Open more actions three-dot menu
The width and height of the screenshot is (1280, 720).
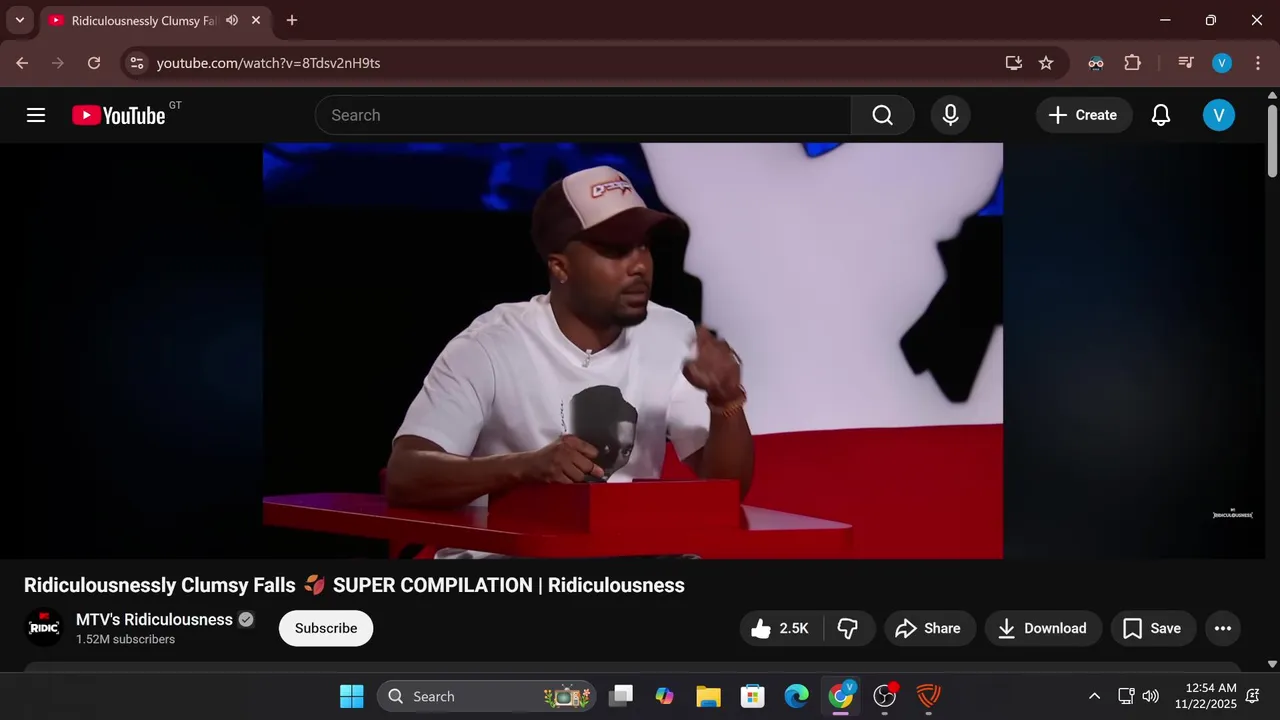coord(1222,628)
